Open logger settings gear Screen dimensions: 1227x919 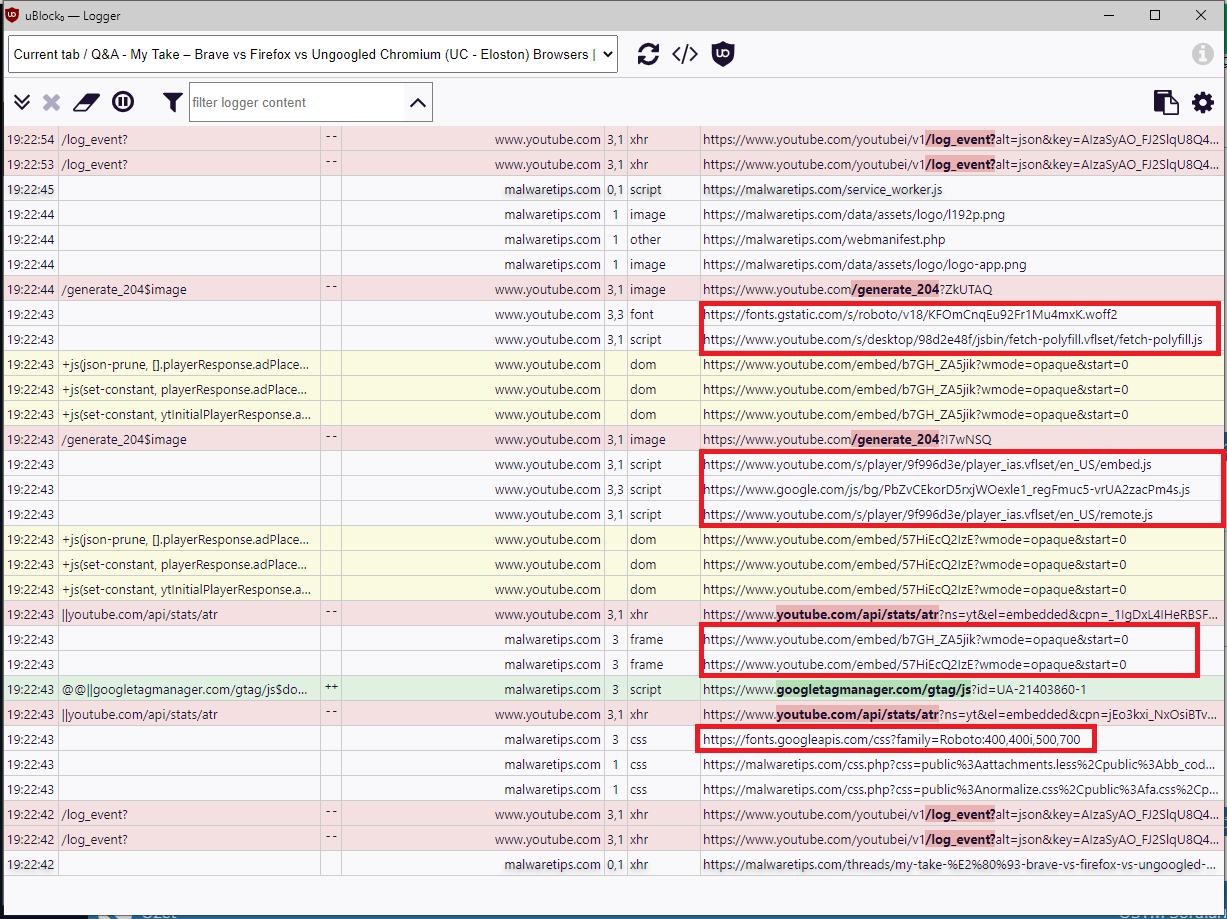(1202, 102)
